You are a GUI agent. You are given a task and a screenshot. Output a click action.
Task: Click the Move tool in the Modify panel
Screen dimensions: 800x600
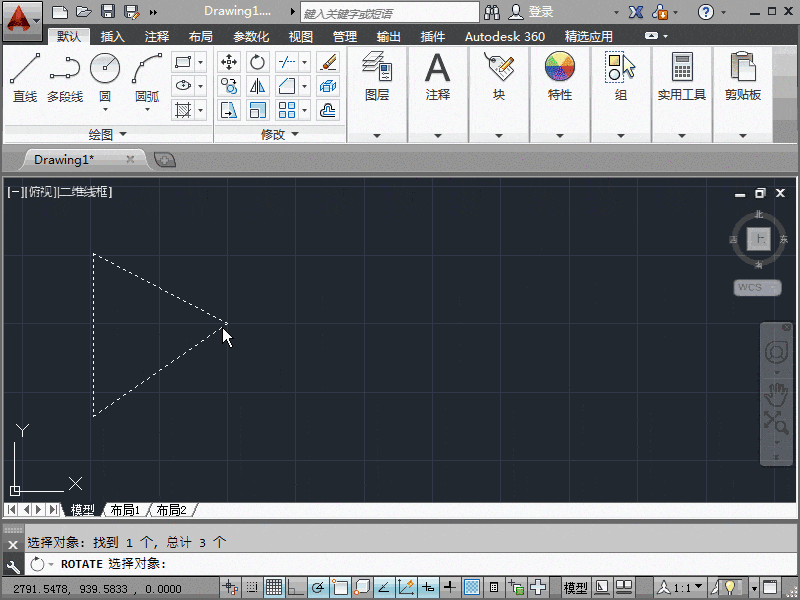tap(227, 62)
